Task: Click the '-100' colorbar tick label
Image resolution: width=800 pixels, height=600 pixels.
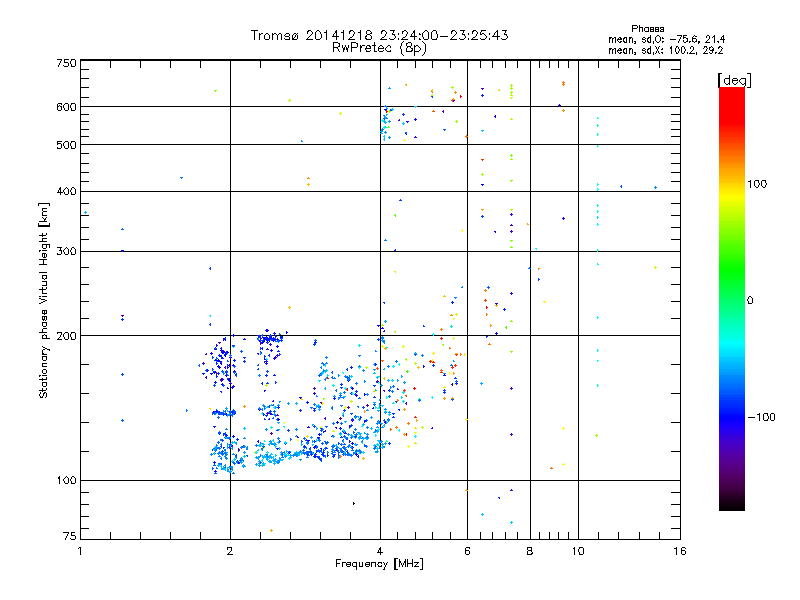Action: coord(761,417)
